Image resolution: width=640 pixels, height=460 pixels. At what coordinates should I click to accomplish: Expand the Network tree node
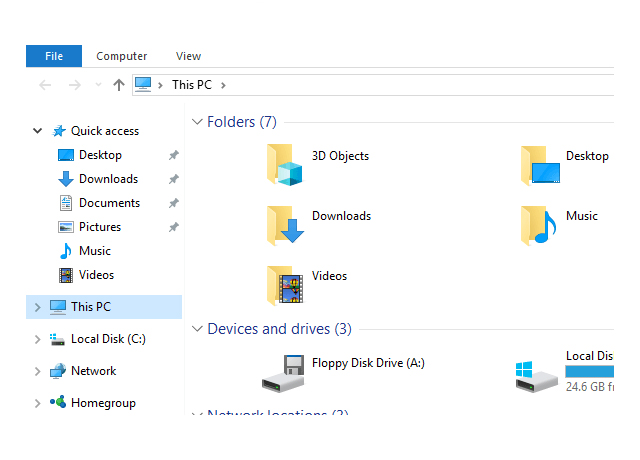[38, 371]
